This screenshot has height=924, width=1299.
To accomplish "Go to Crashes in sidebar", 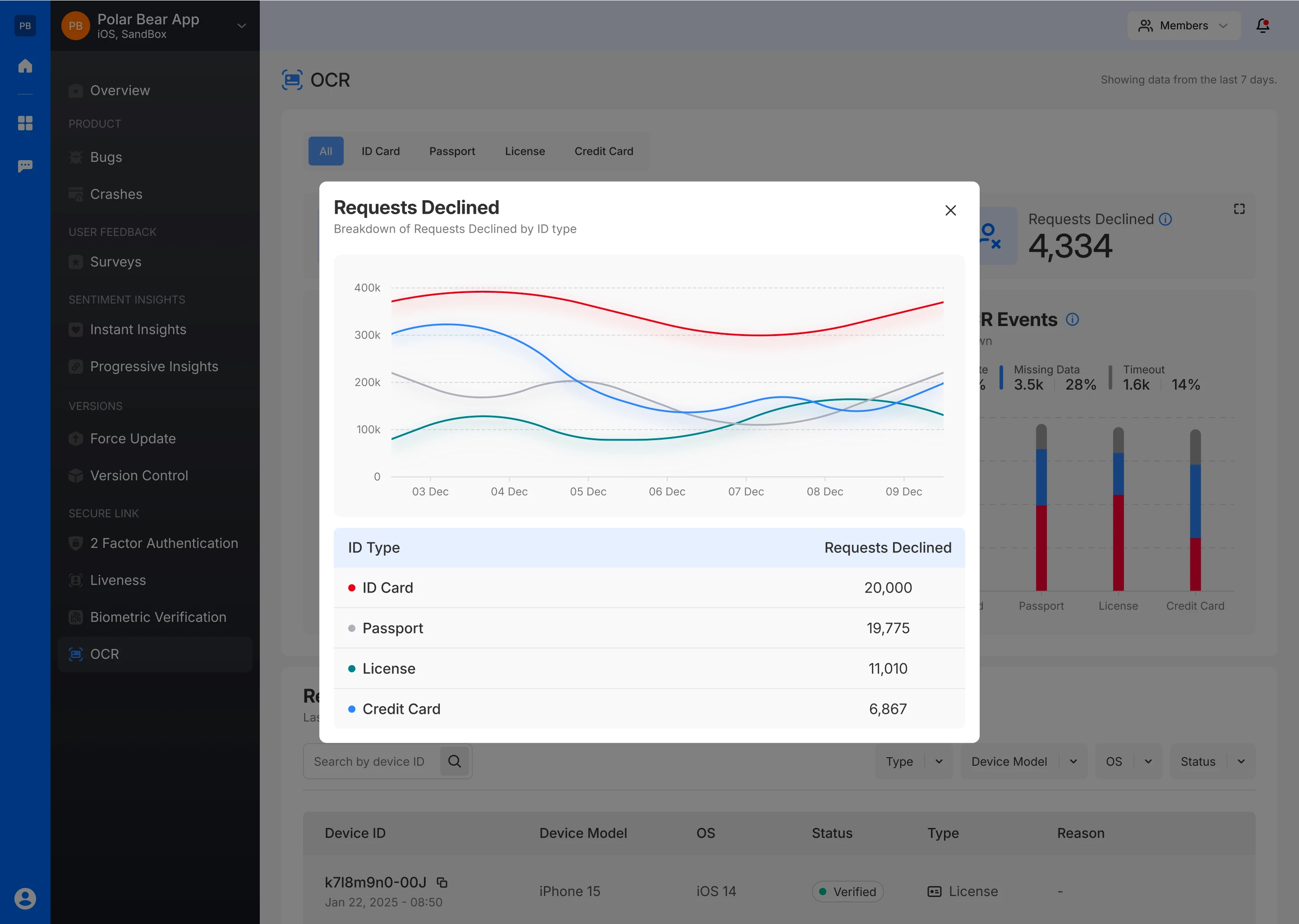I will [x=116, y=194].
